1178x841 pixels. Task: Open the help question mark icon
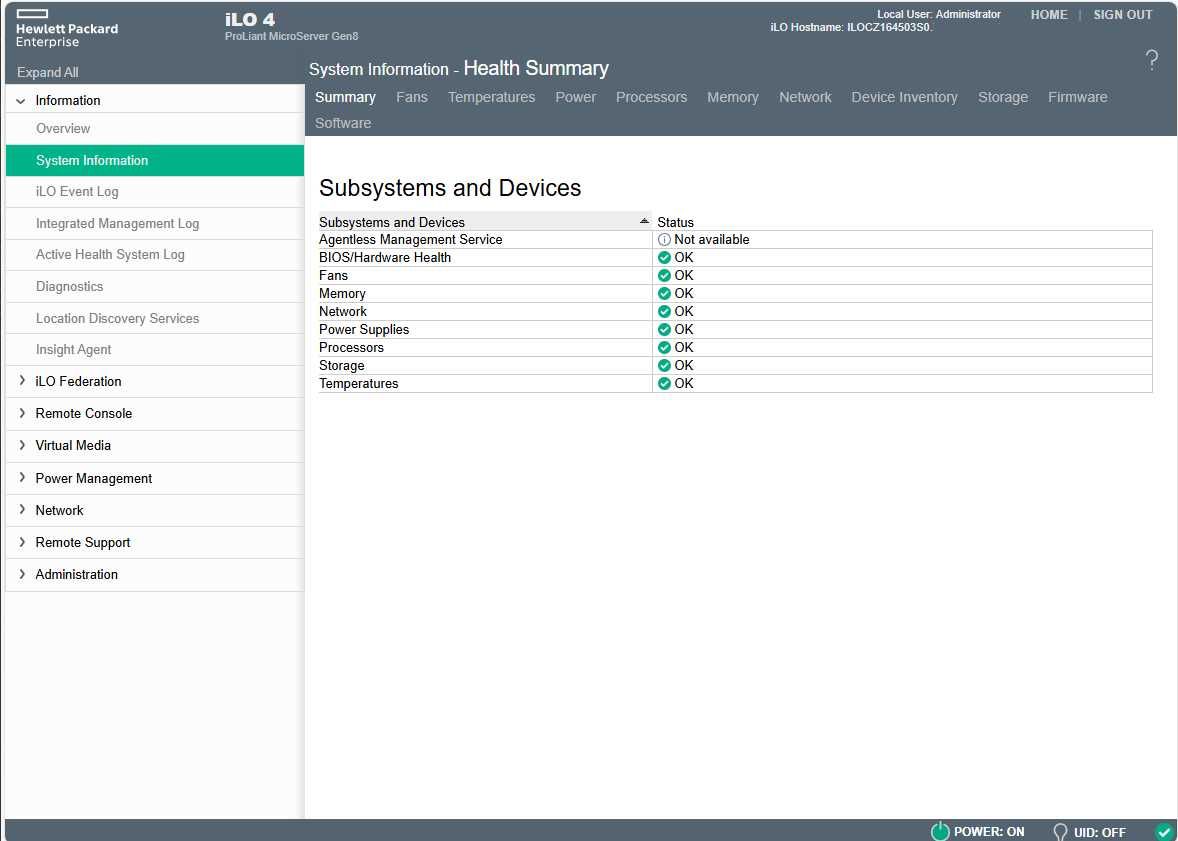1151,59
